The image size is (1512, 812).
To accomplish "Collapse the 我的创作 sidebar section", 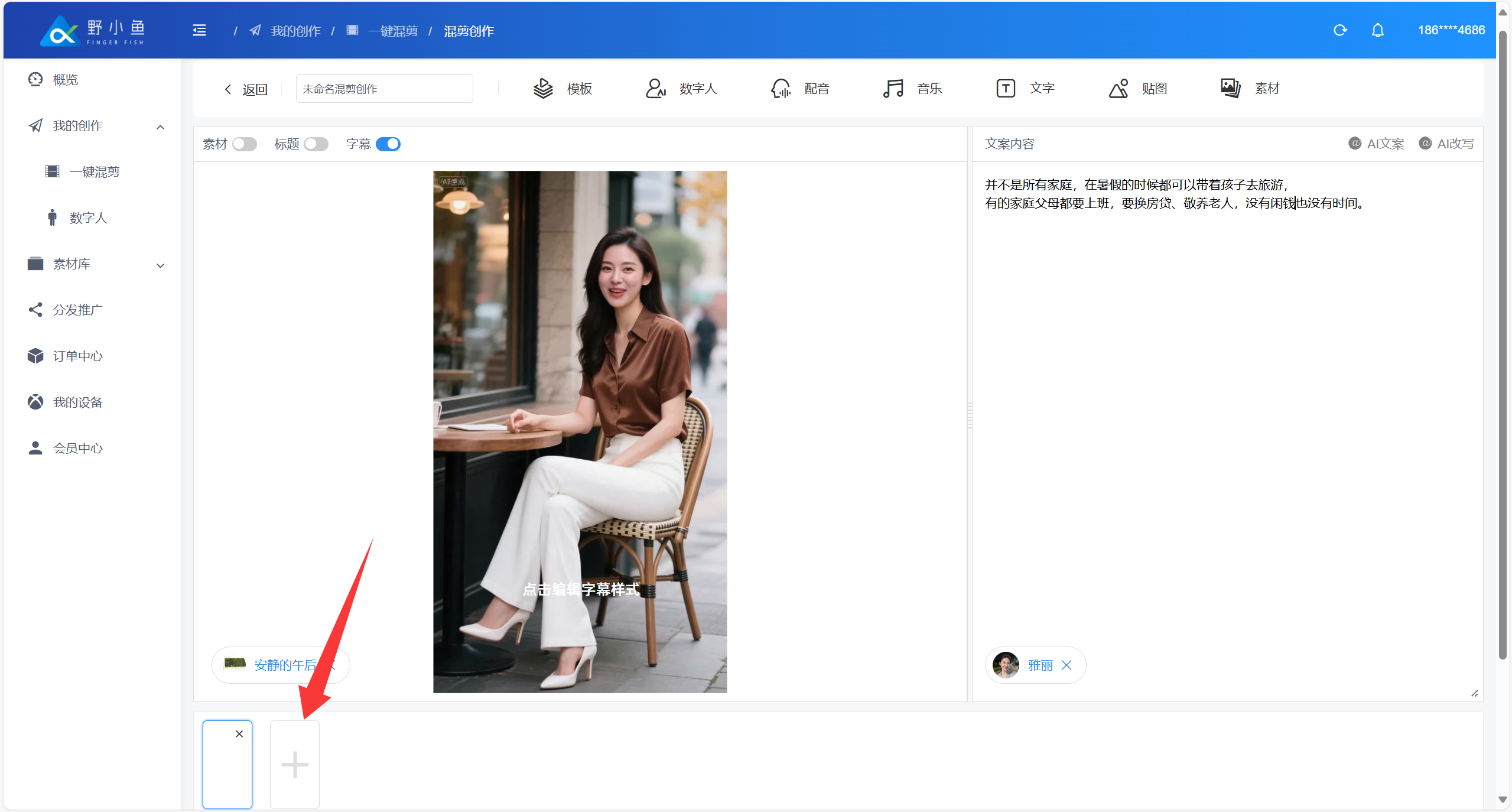I will (160, 127).
